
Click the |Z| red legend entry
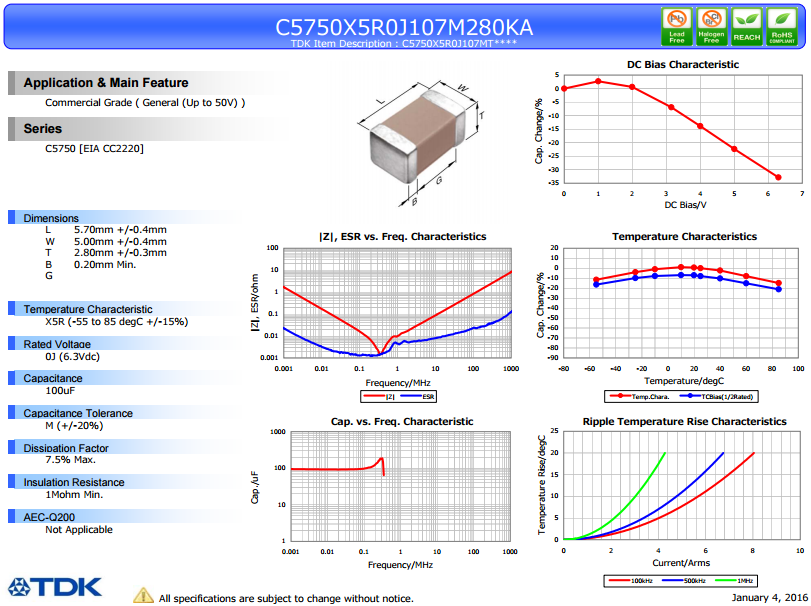point(379,397)
